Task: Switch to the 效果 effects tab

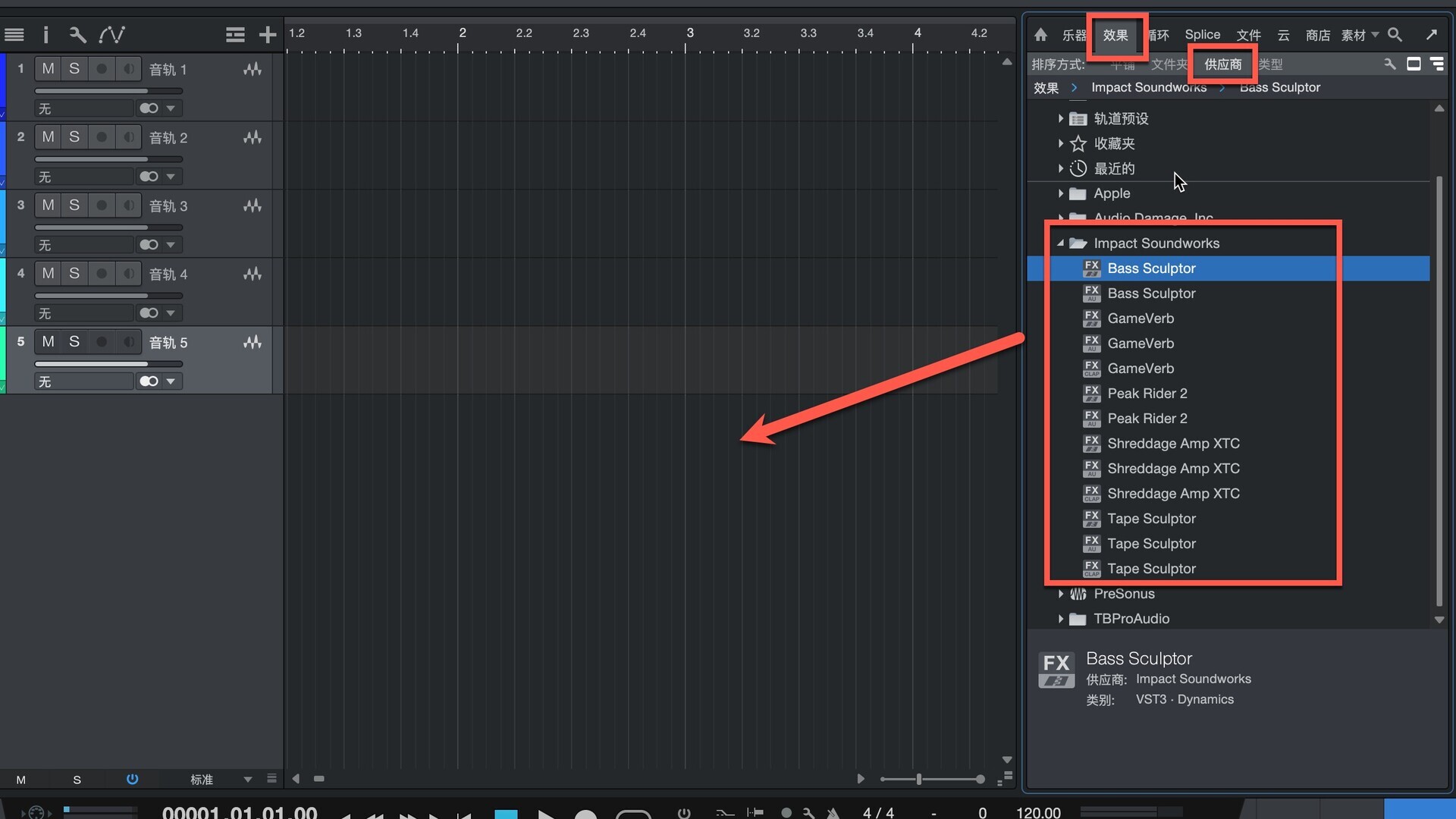Action: (x=1116, y=35)
